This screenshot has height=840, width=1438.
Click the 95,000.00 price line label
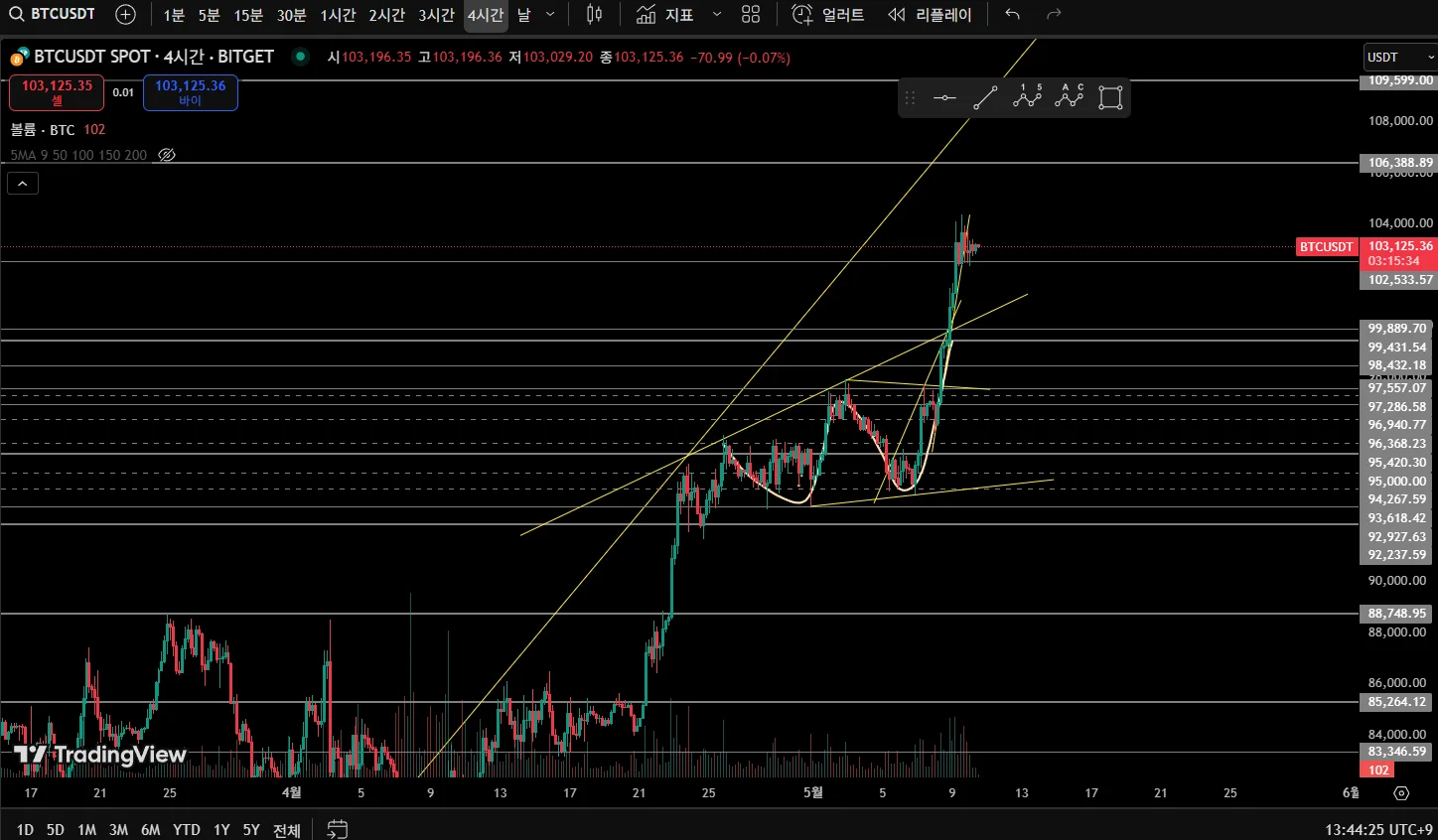(1397, 482)
